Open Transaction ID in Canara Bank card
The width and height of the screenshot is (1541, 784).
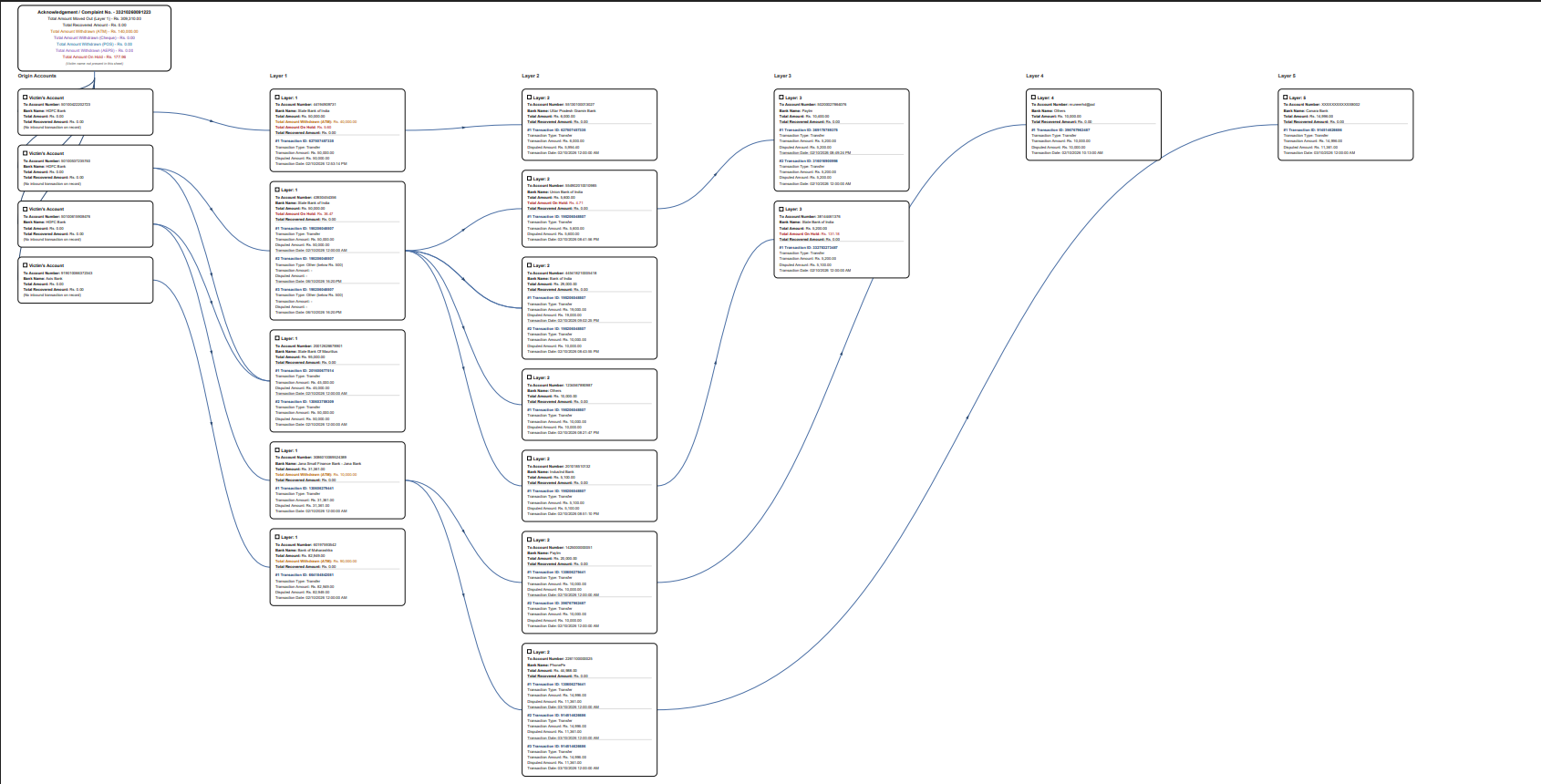tap(1313, 129)
